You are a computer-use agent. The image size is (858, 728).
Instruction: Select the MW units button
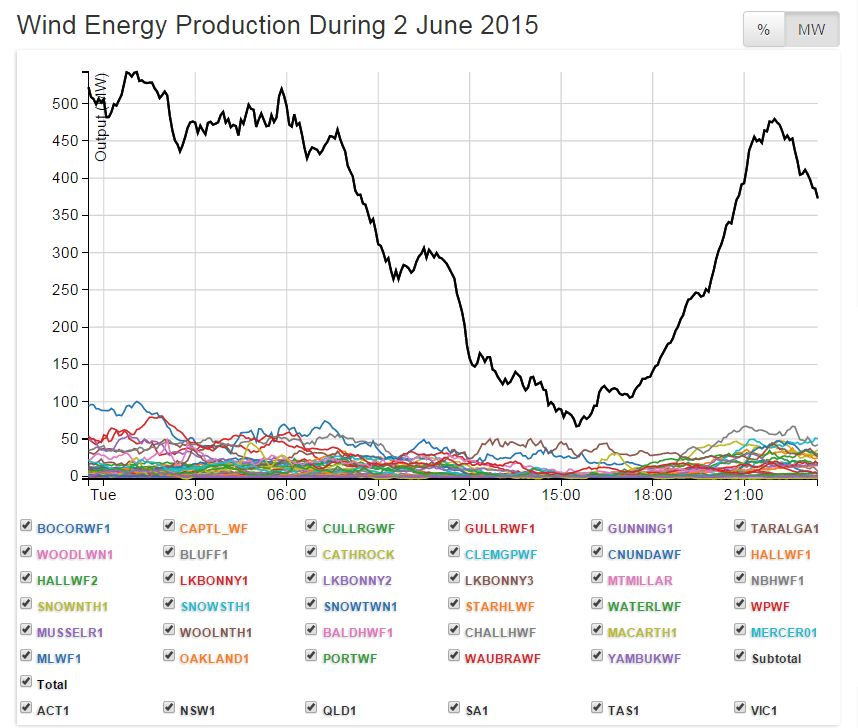tap(810, 30)
